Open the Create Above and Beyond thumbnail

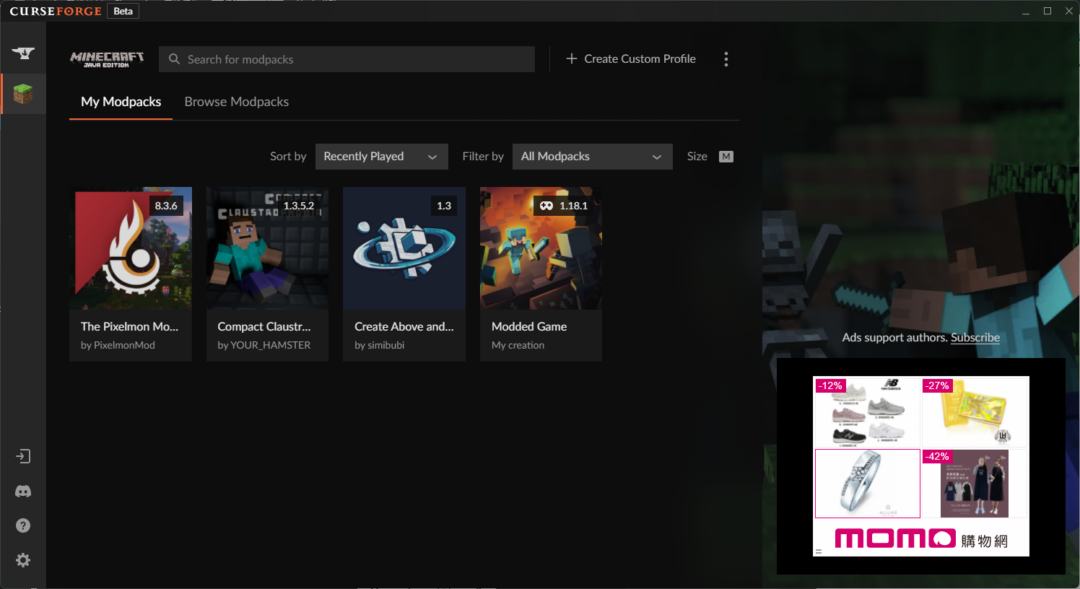[x=404, y=248]
